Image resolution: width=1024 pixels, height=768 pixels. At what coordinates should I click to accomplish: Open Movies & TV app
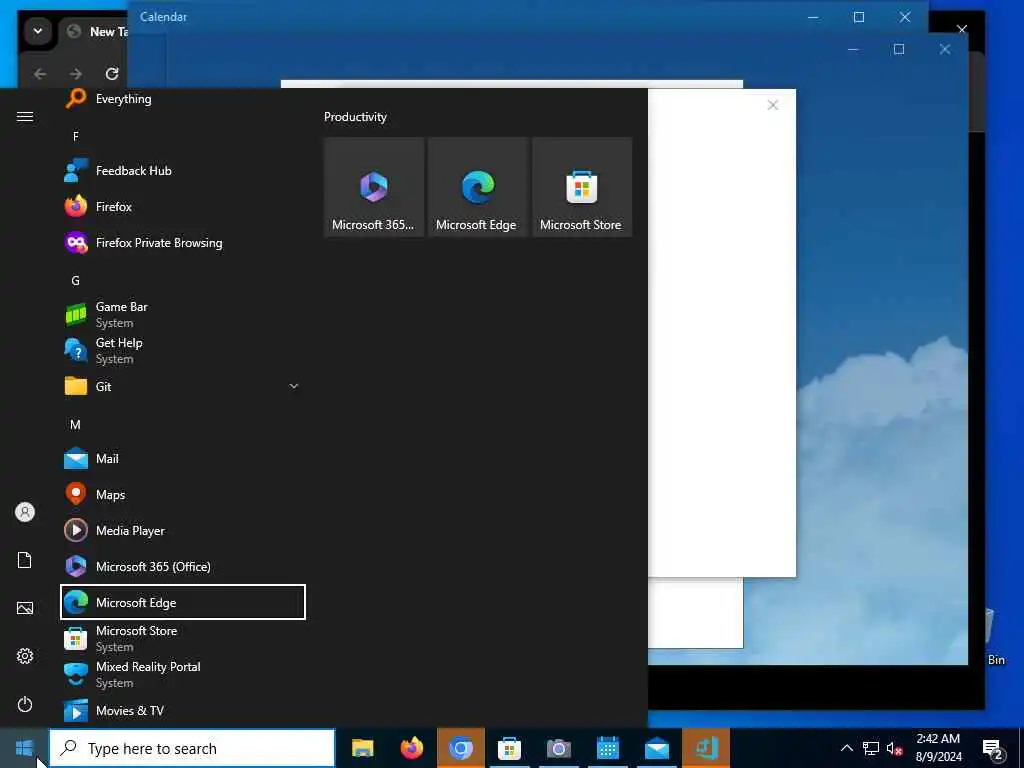183,711
